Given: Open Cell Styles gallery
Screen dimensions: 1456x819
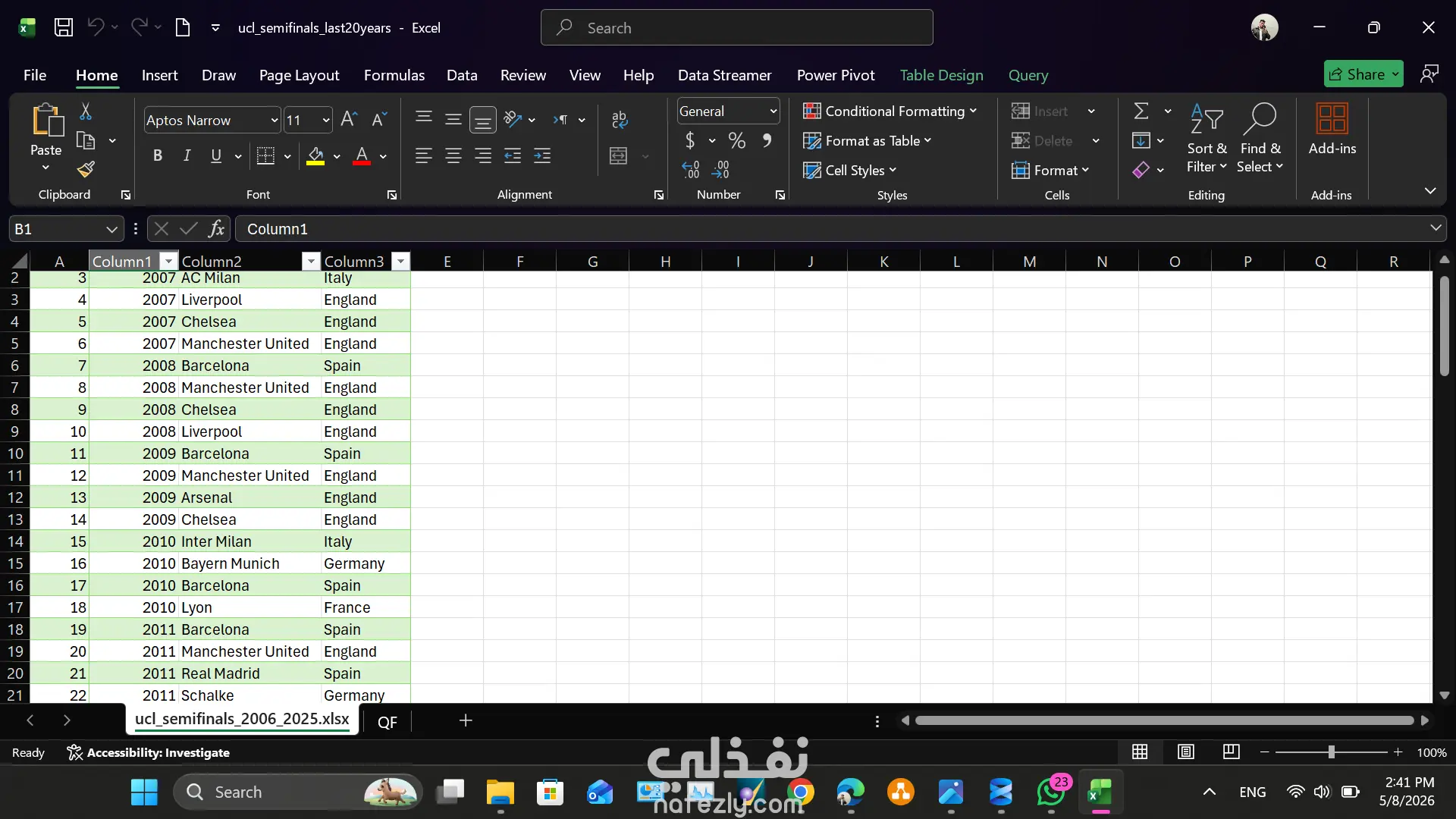Looking at the screenshot, I should click(850, 170).
